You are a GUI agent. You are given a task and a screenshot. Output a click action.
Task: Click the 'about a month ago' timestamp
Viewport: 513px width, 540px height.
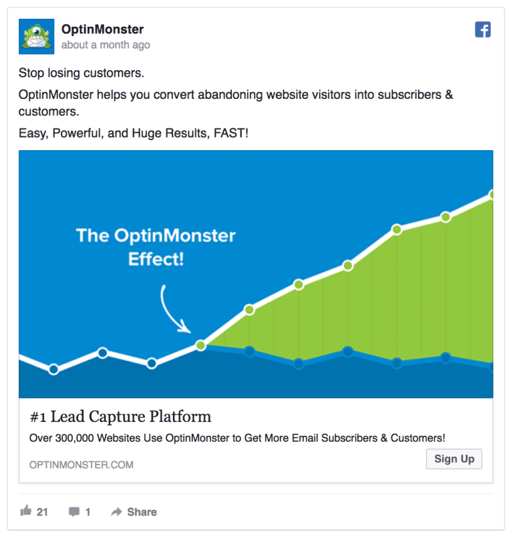click(x=106, y=45)
